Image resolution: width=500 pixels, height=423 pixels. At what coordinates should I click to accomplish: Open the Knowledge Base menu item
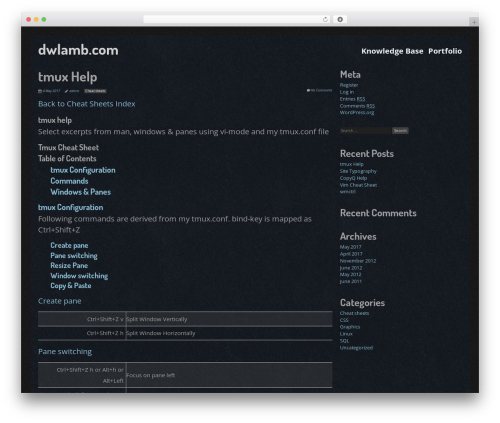click(x=392, y=51)
